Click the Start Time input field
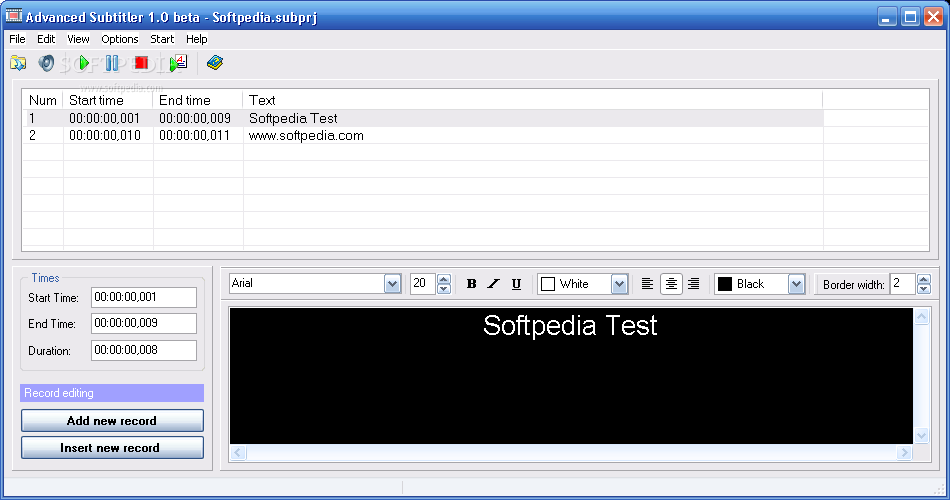Image resolution: width=950 pixels, height=500 pixels. [144, 298]
